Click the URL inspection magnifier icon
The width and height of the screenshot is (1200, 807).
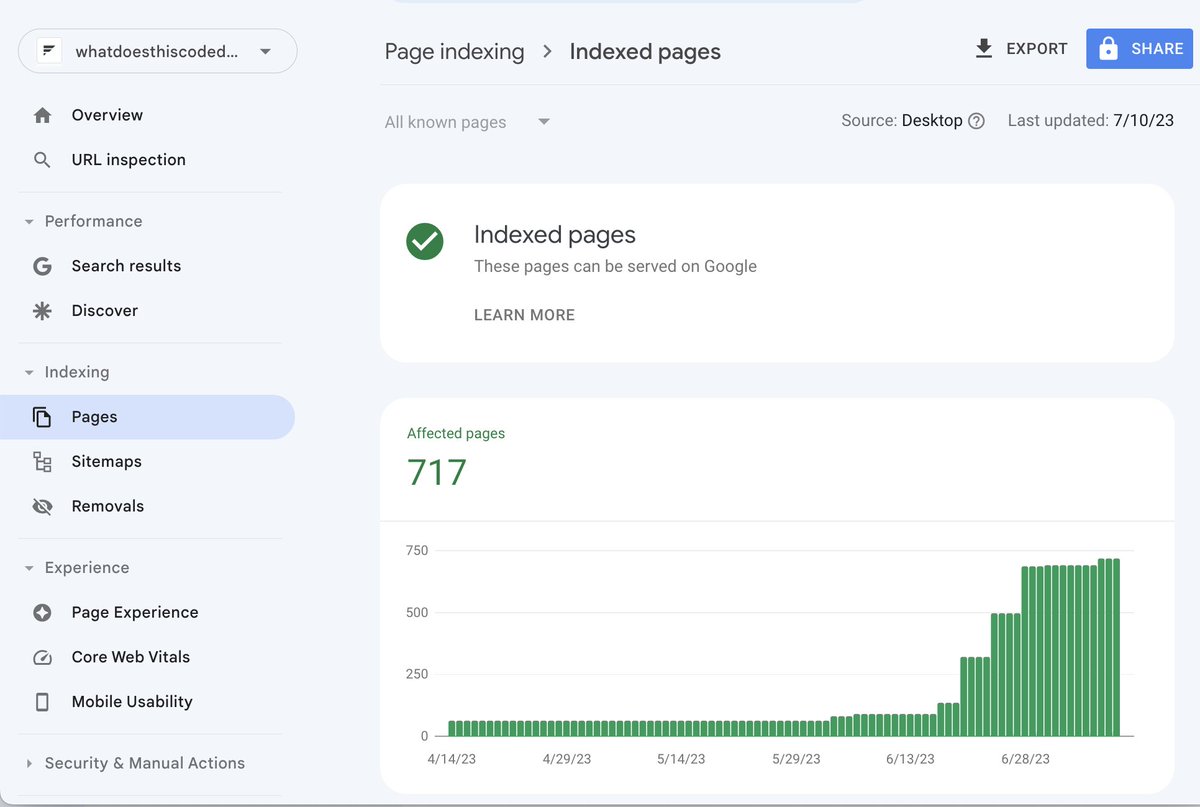point(42,160)
